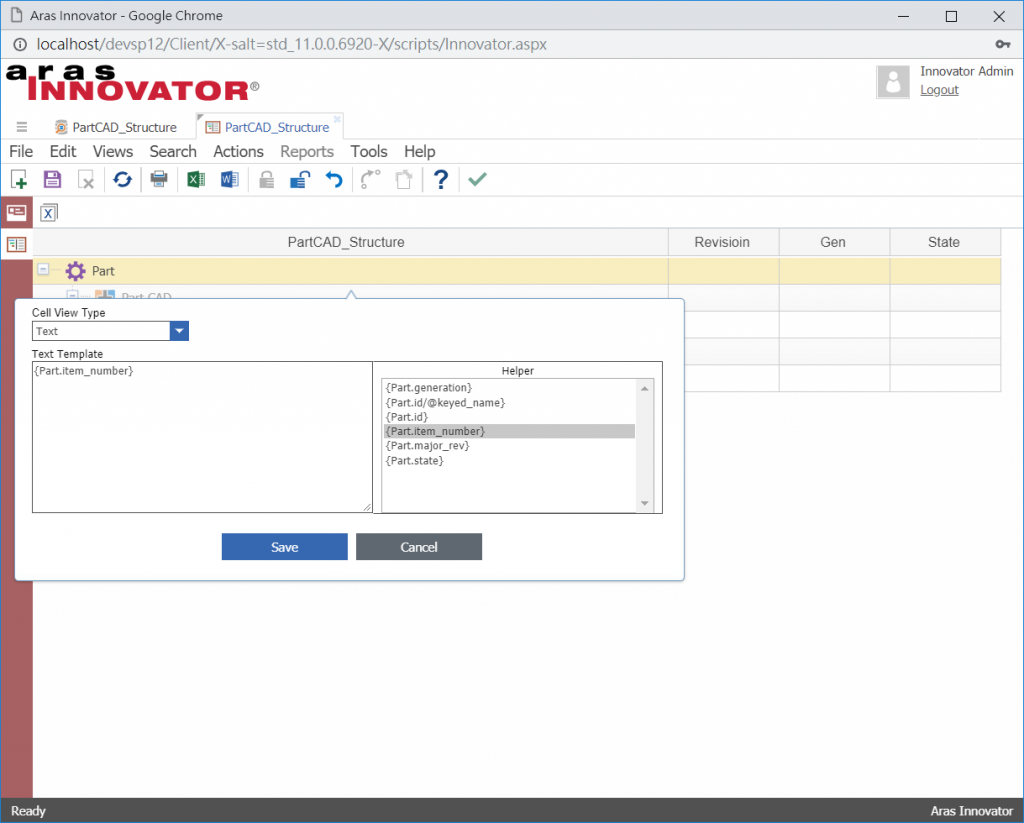Click the Part gear icon in the tree
Image resolution: width=1024 pixels, height=823 pixels.
click(75, 270)
